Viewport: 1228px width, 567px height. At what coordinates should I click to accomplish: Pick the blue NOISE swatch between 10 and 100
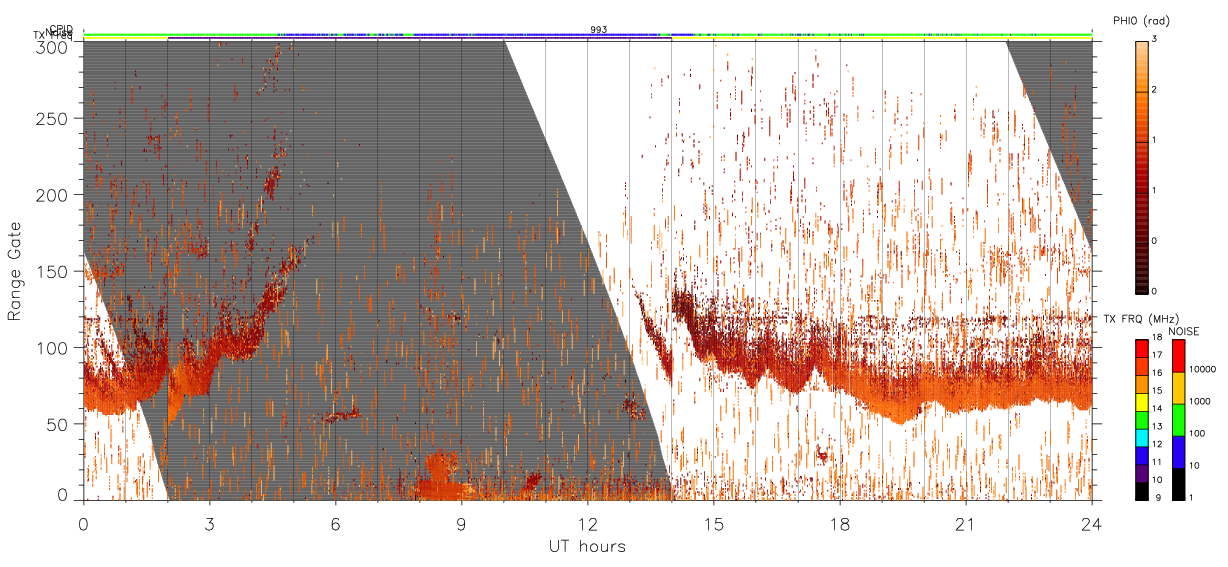[x=1179, y=452]
